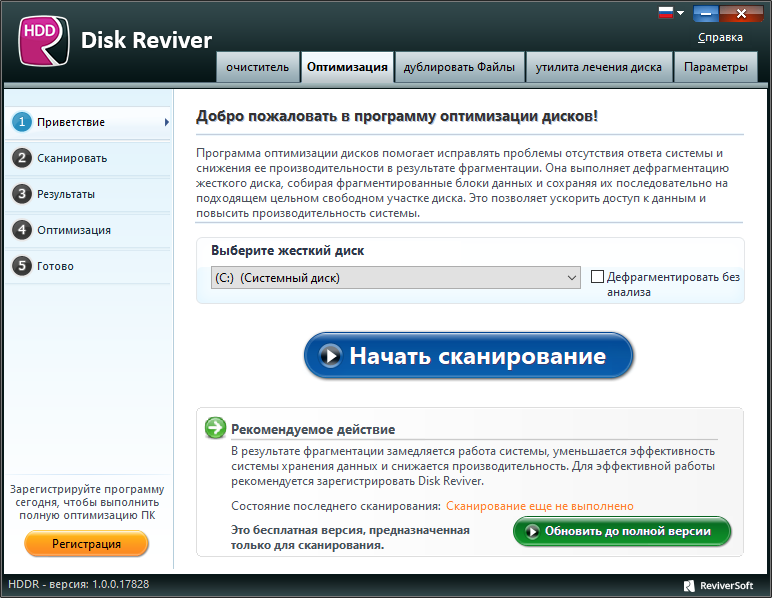Viewport: 772px width, 598px height.
Task: Click the Russian flag language icon
Action: [666, 13]
